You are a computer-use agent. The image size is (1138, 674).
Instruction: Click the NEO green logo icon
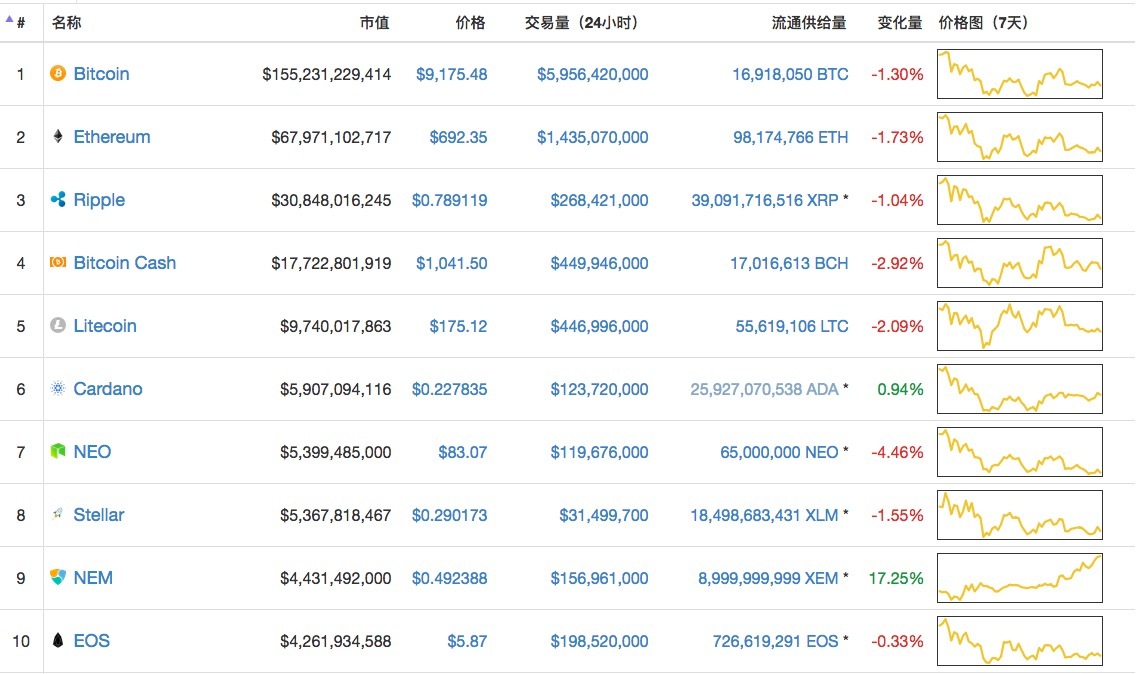point(58,451)
